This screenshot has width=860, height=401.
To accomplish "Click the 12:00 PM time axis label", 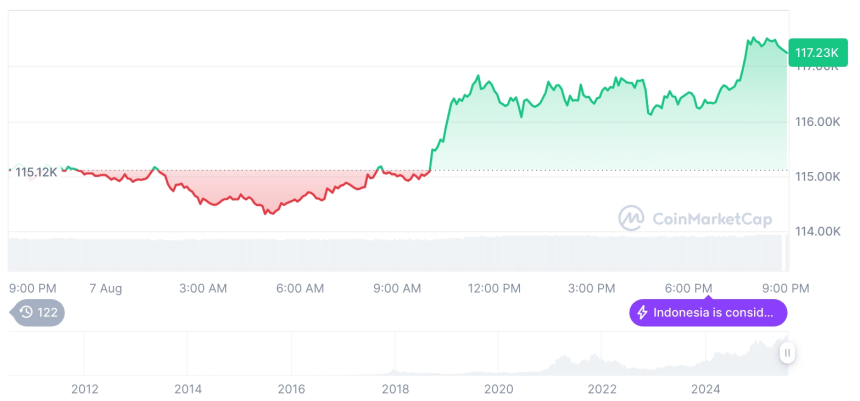I will coord(494,288).
